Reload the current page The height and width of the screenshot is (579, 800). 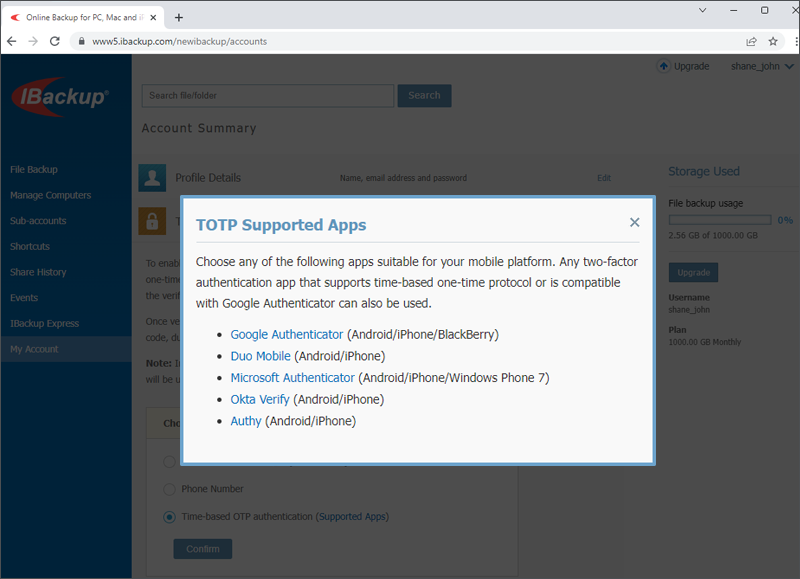point(55,41)
